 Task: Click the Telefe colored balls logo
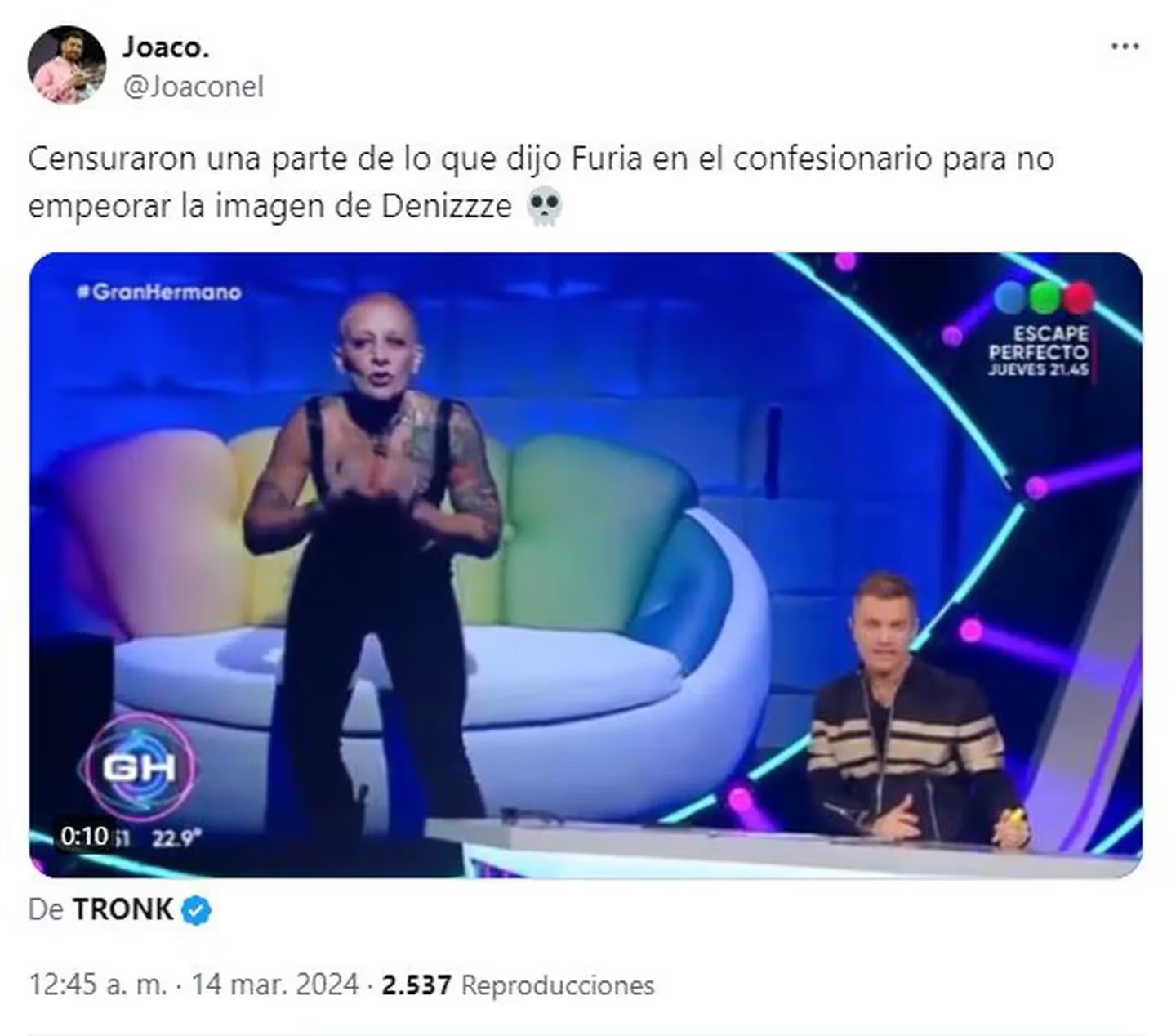1043,297
